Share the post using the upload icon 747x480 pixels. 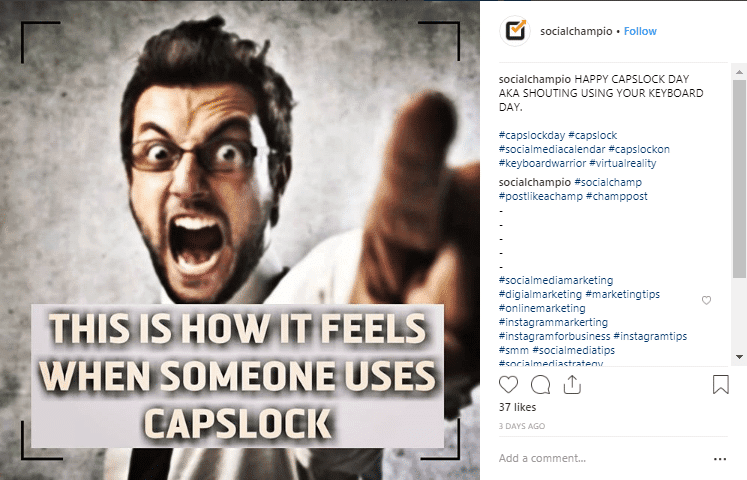click(572, 385)
